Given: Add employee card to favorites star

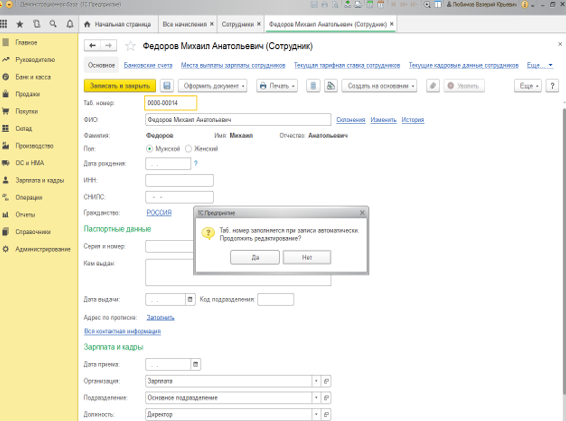Looking at the screenshot, I should pyautogui.click(x=130, y=46).
